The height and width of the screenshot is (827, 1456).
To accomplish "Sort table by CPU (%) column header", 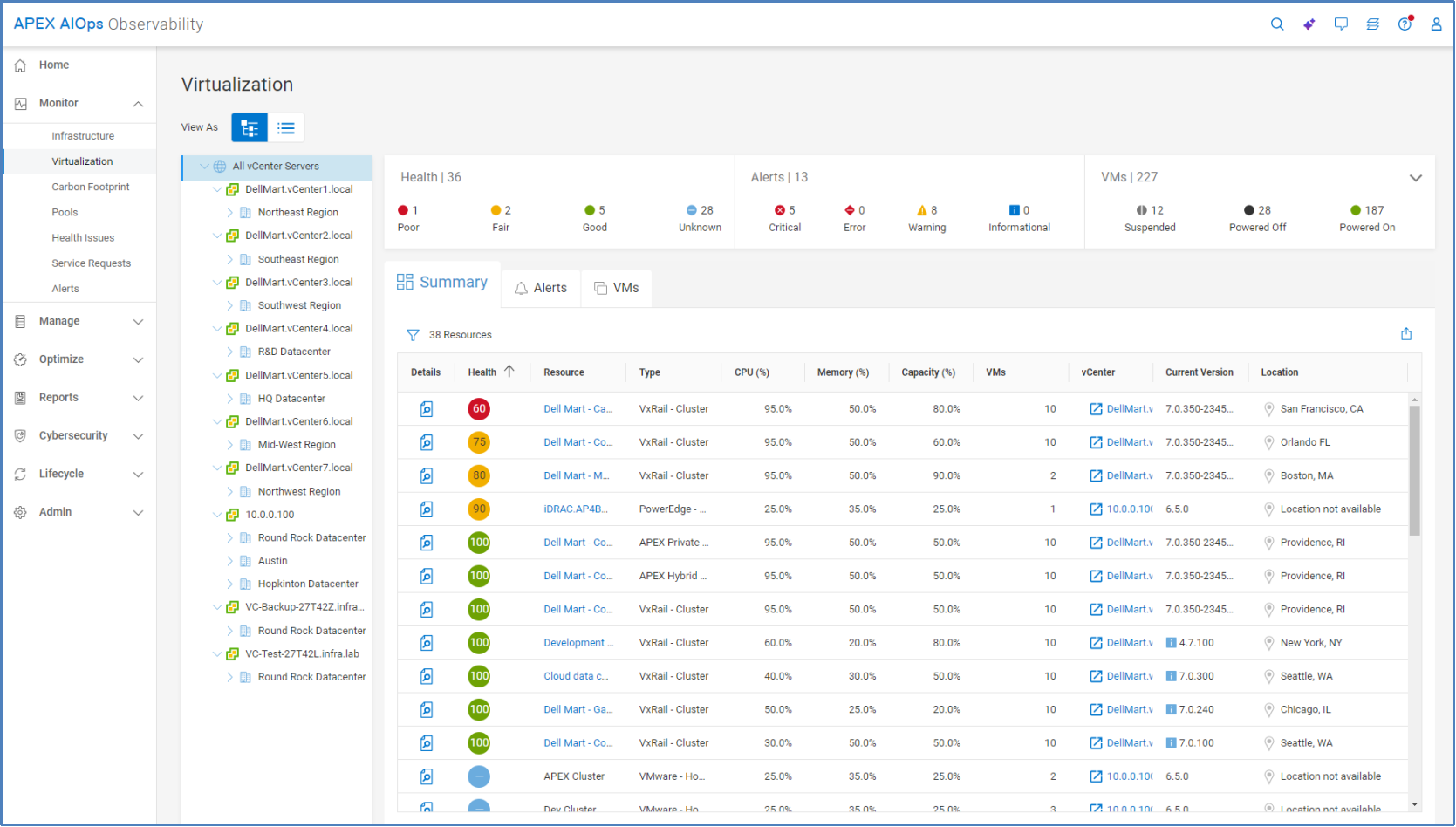I will (752, 372).
